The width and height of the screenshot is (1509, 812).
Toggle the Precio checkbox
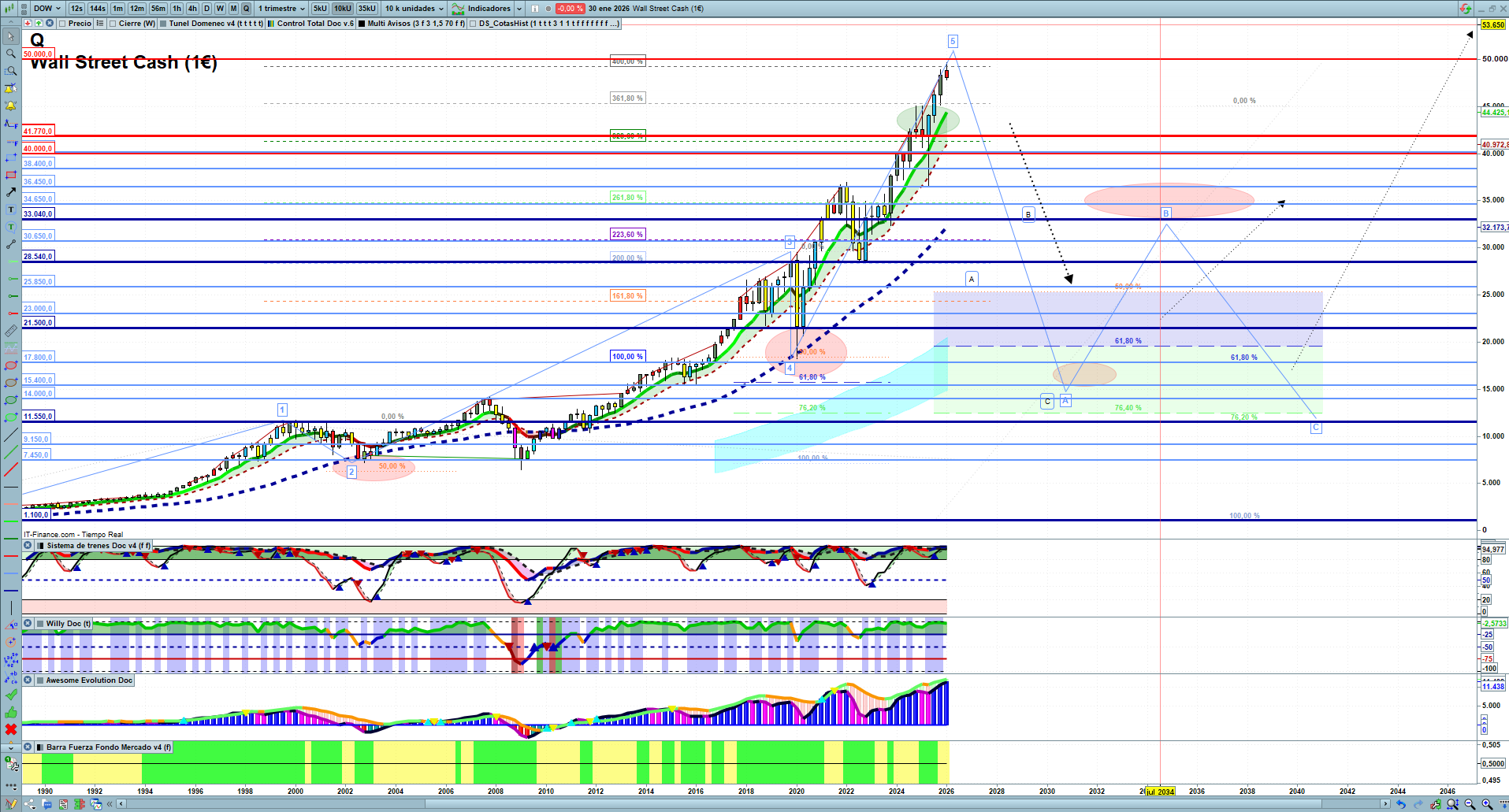tap(62, 24)
